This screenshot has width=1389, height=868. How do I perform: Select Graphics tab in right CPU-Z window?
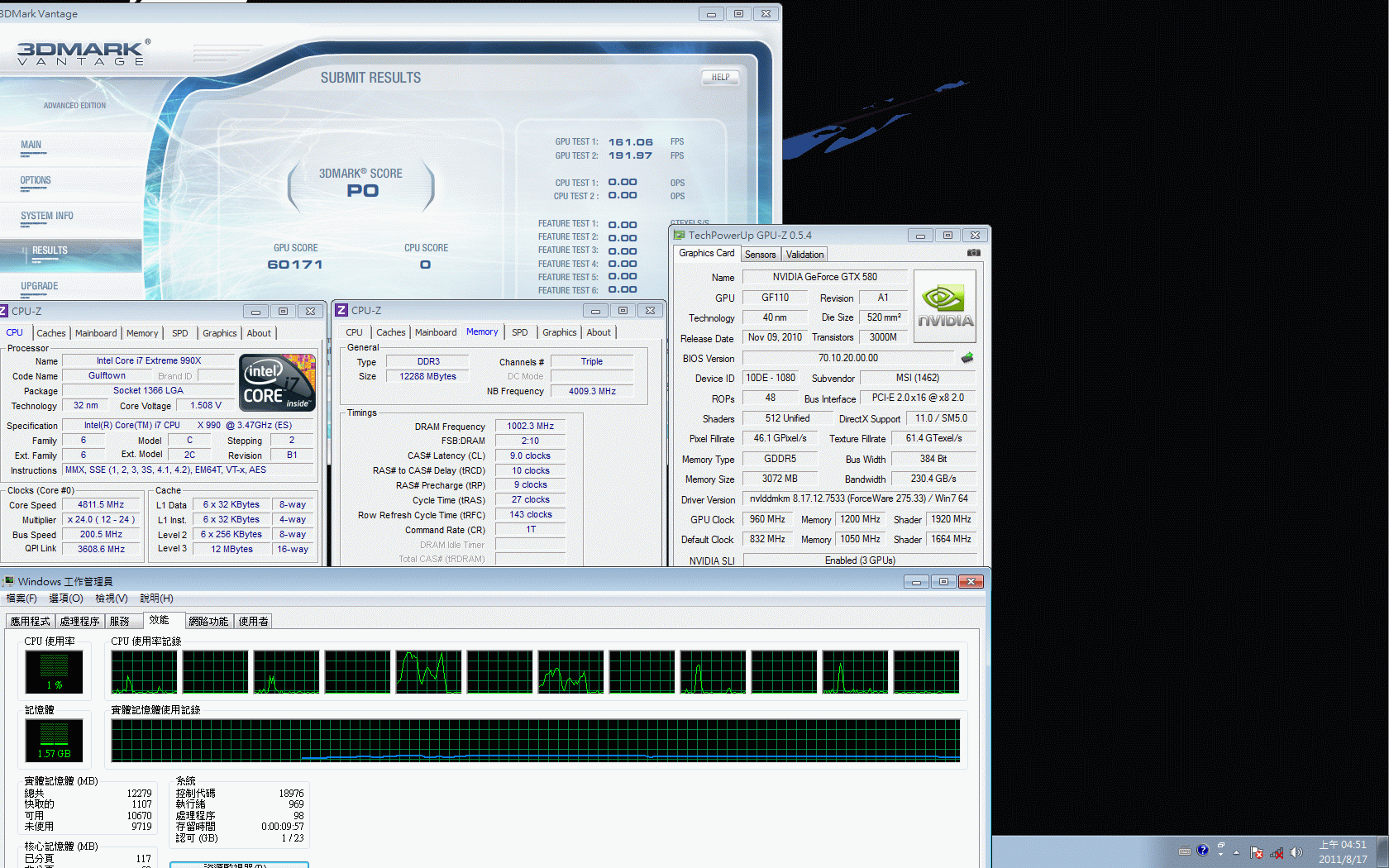(560, 332)
